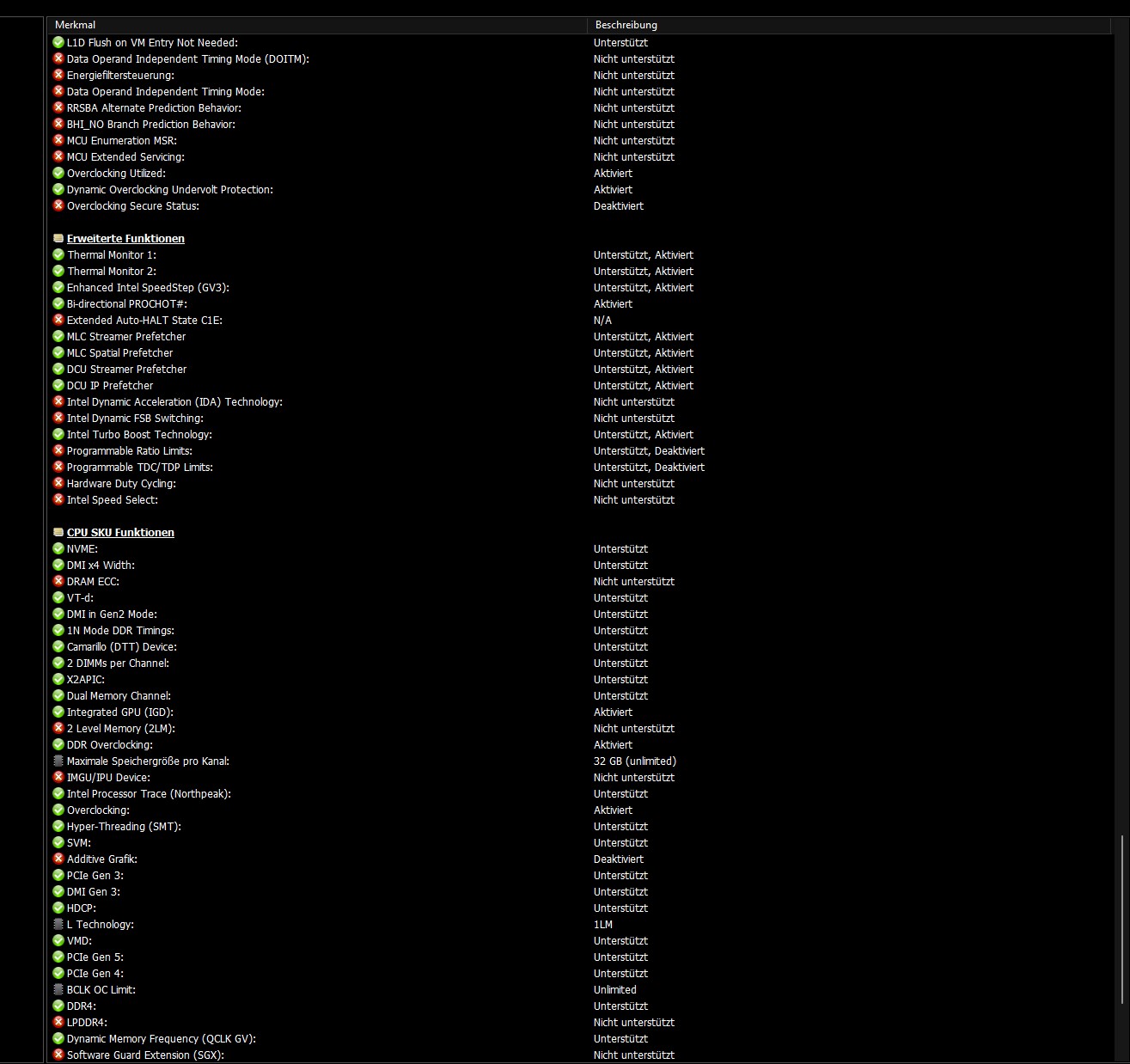
Task: Click the green check icon beside Overclocking Utilized
Action: (58, 174)
